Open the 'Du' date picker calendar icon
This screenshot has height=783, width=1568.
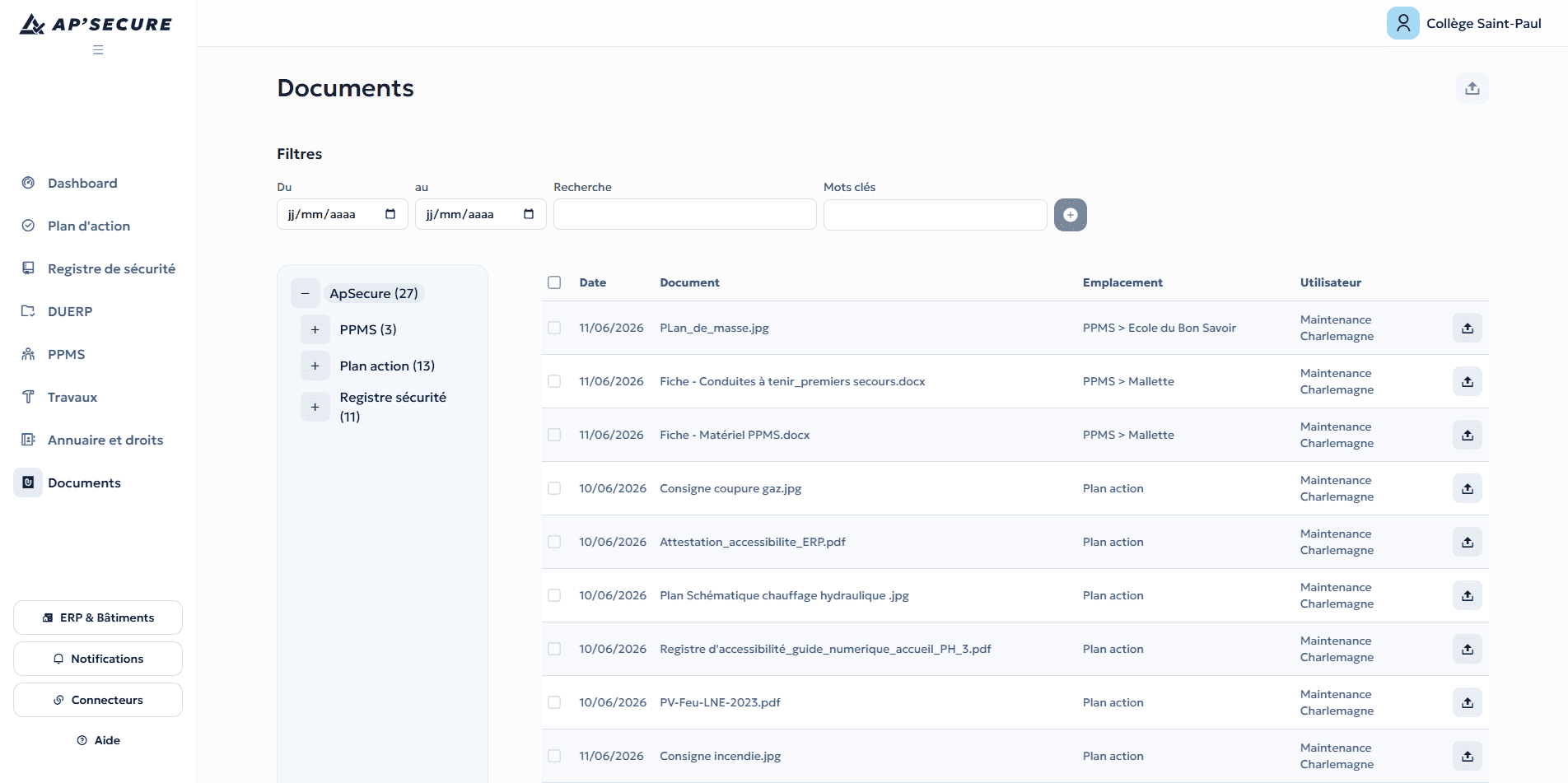tap(390, 214)
